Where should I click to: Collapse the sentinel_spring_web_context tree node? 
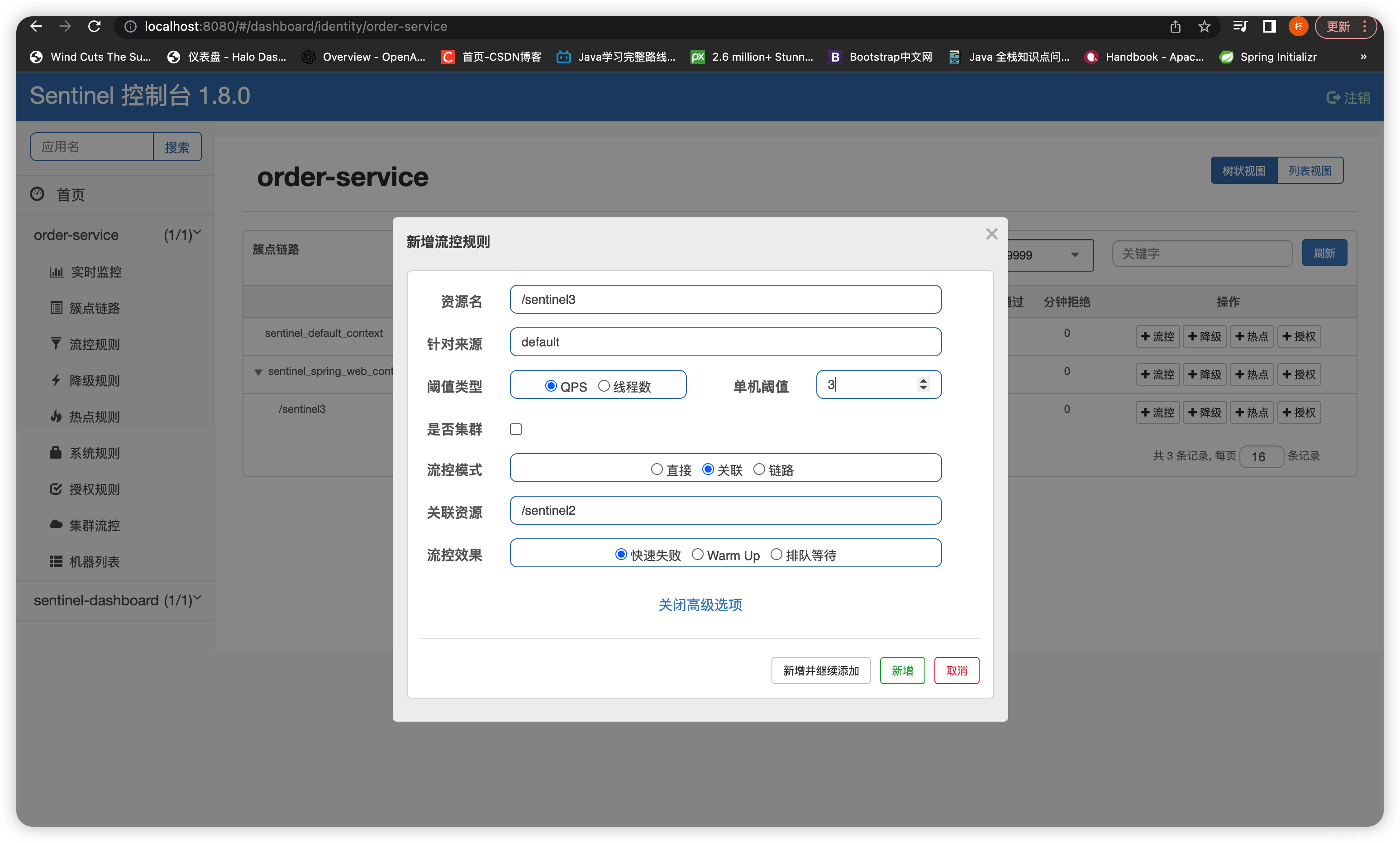(258, 372)
